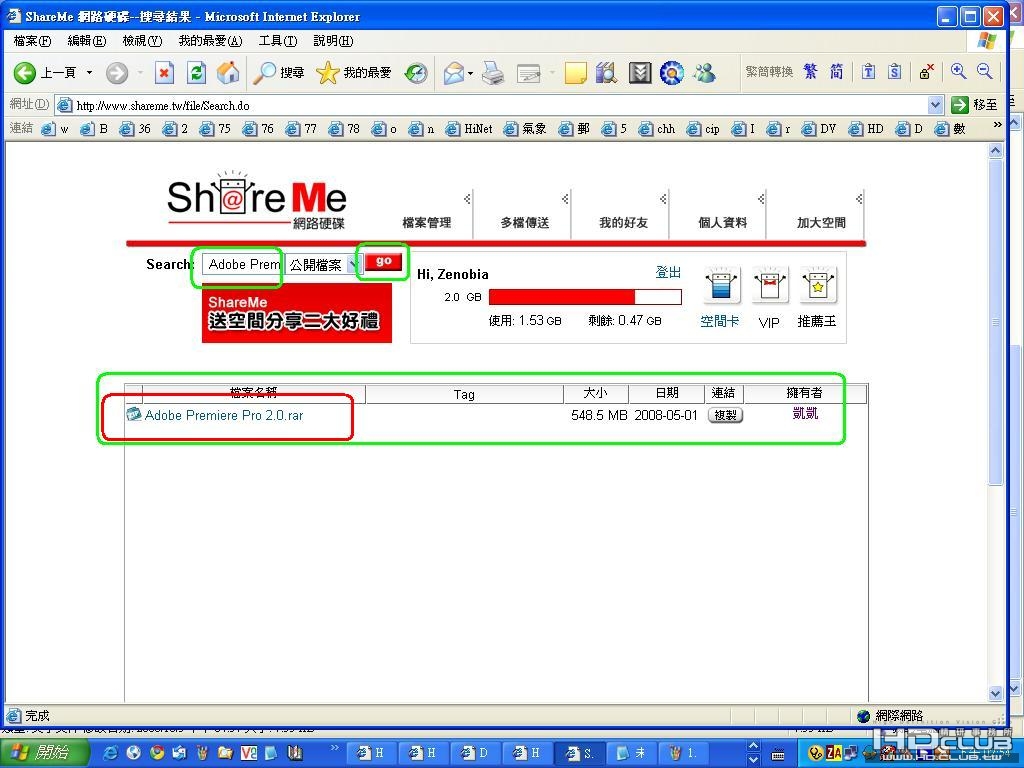Click the page scroll-up arrow
This screenshot has height=768, width=1024.
(x=995, y=150)
